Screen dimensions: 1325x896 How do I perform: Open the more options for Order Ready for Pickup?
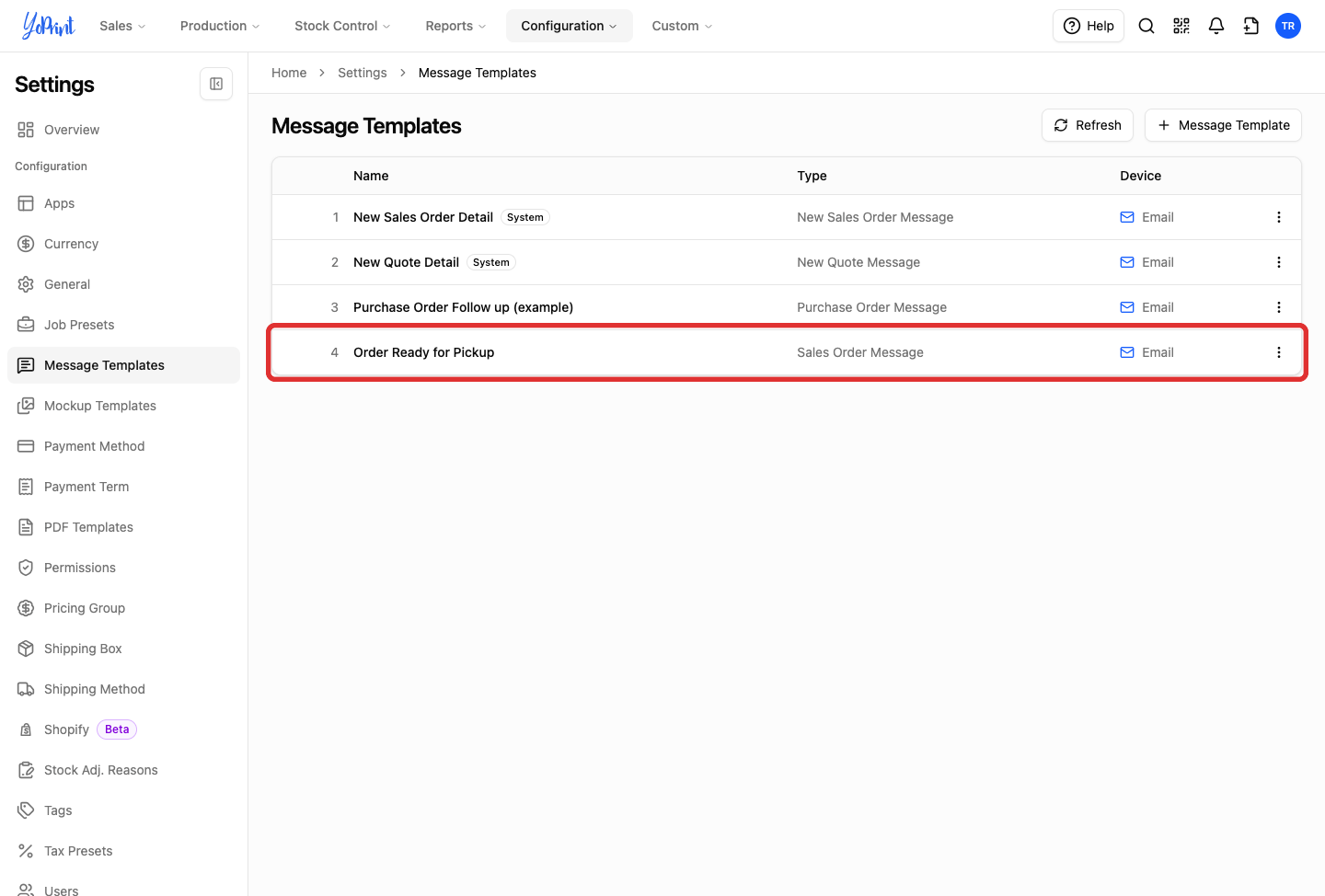click(x=1279, y=352)
